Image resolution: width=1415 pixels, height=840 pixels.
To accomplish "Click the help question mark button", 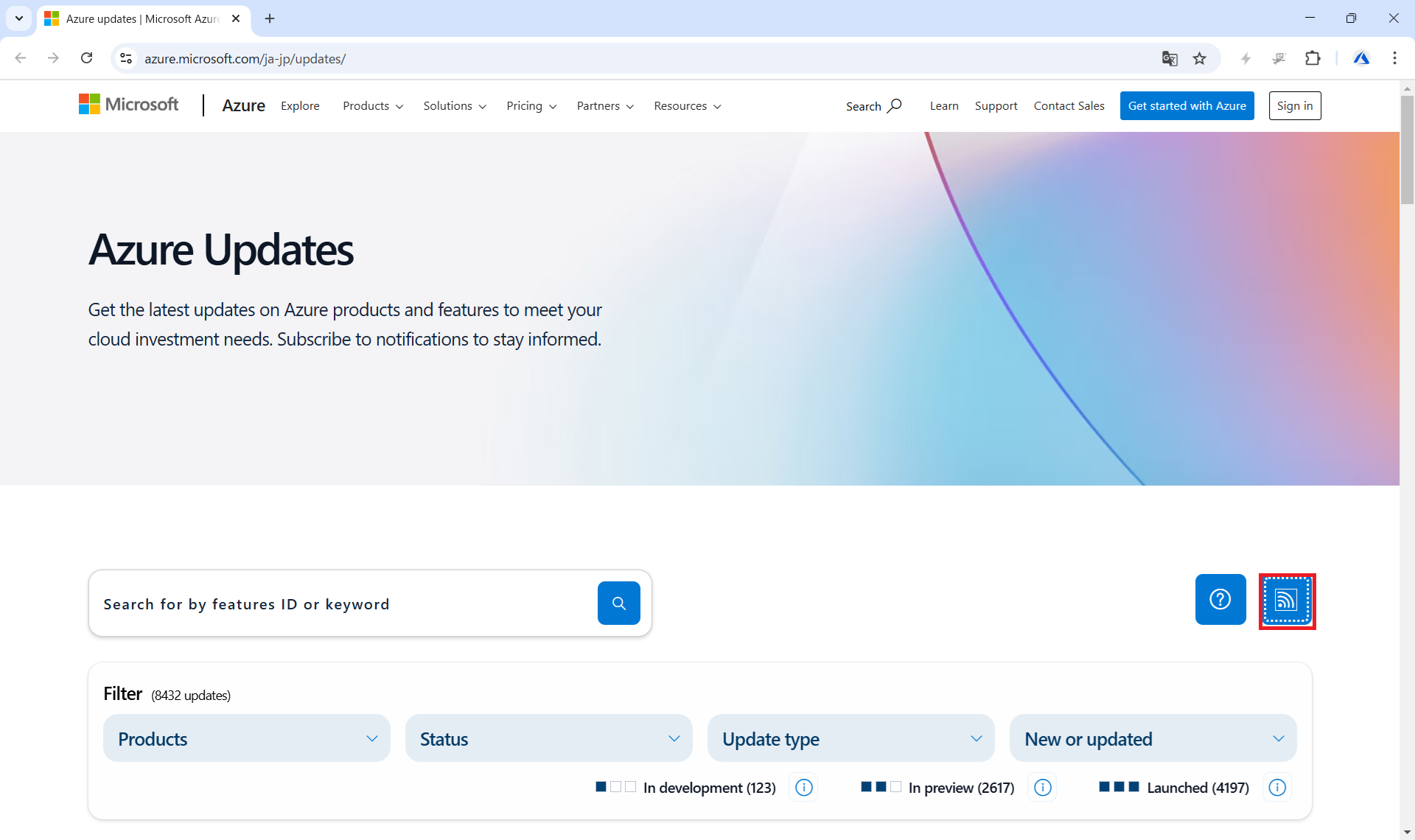I will pyautogui.click(x=1220, y=599).
